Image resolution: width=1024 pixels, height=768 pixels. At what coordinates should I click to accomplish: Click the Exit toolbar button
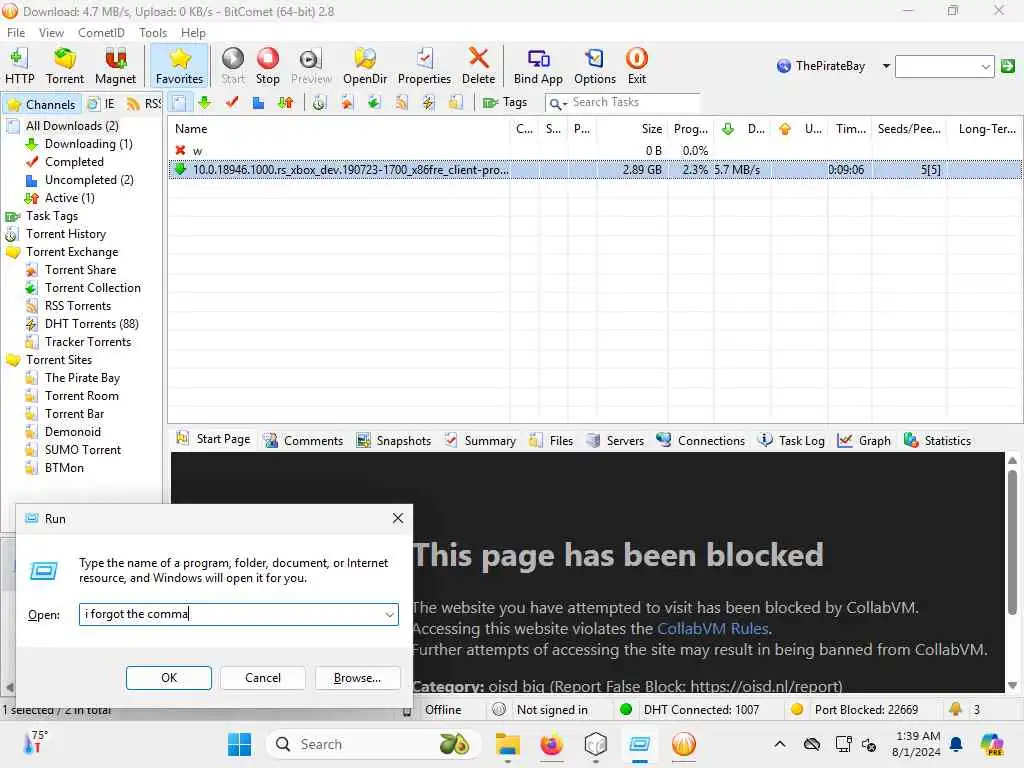click(x=637, y=66)
